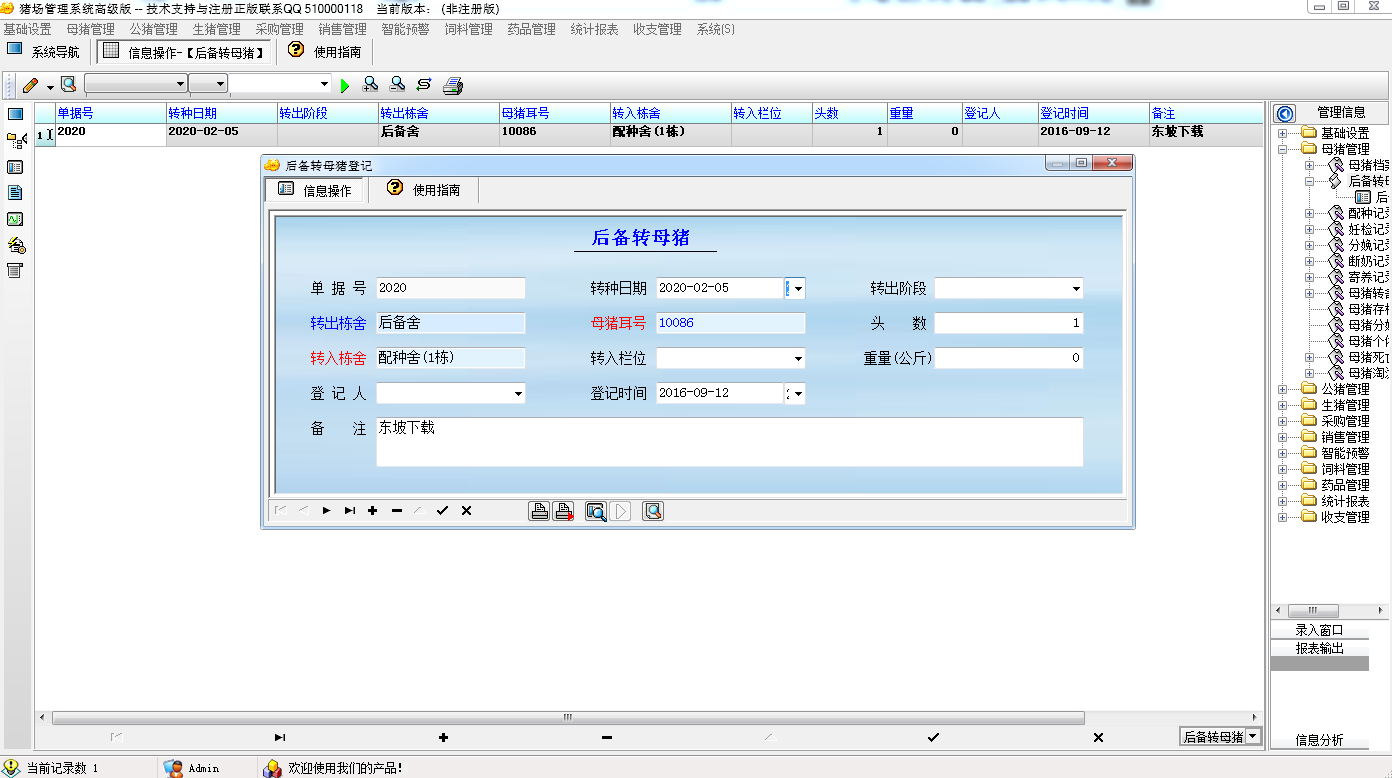Screen dimensions: 1392x778
Task: Cancel the edit with the dialog's X button
Action: point(466,511)
